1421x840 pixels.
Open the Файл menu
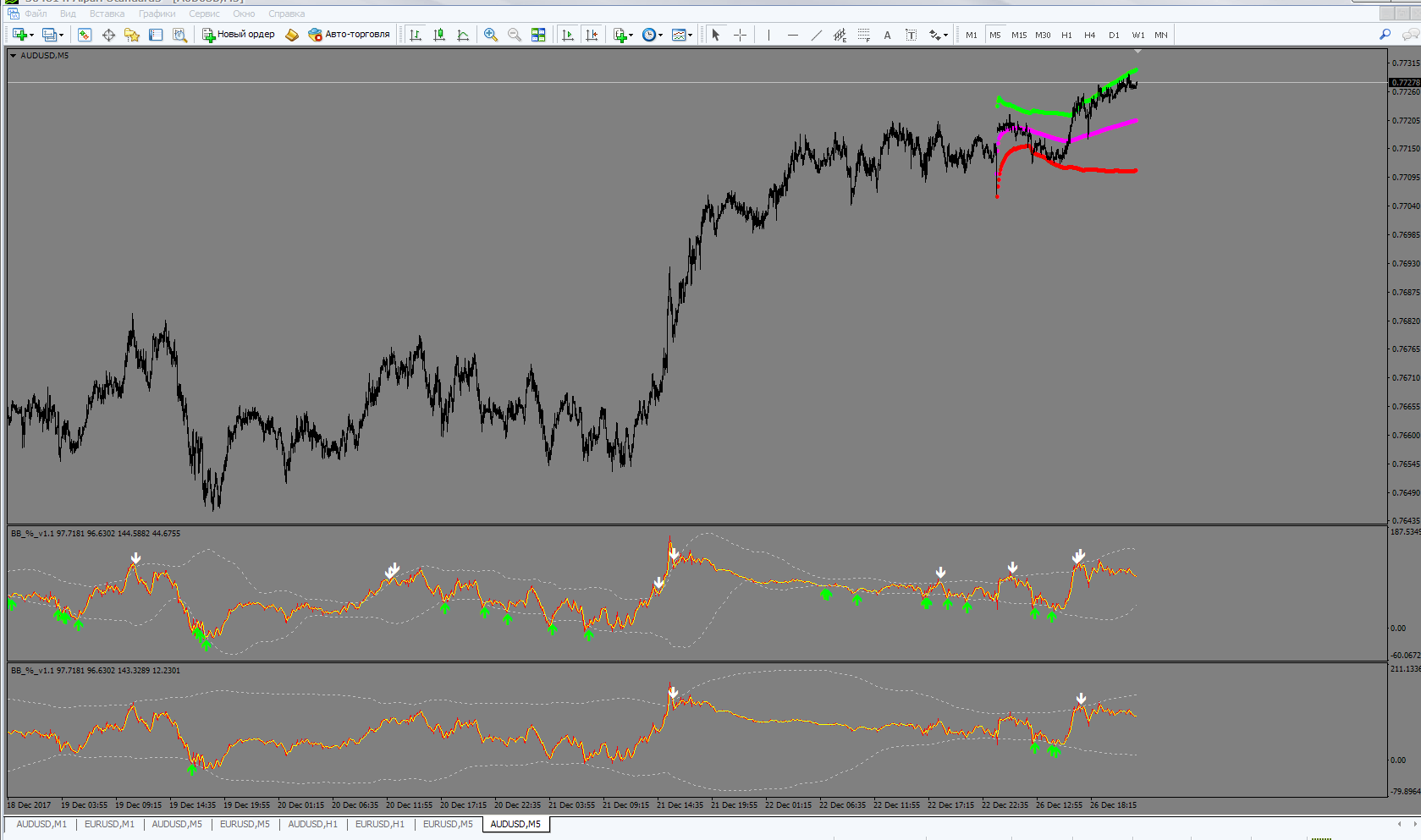pos(36,14)
